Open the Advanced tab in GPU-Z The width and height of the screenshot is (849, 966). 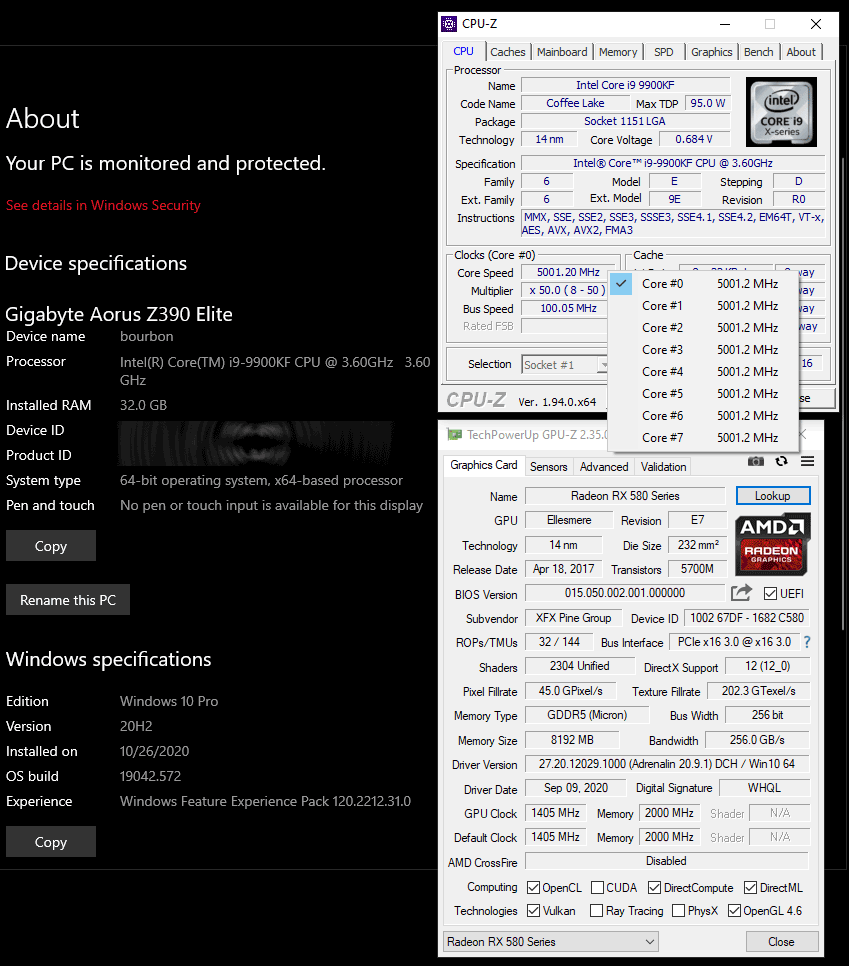604,466
